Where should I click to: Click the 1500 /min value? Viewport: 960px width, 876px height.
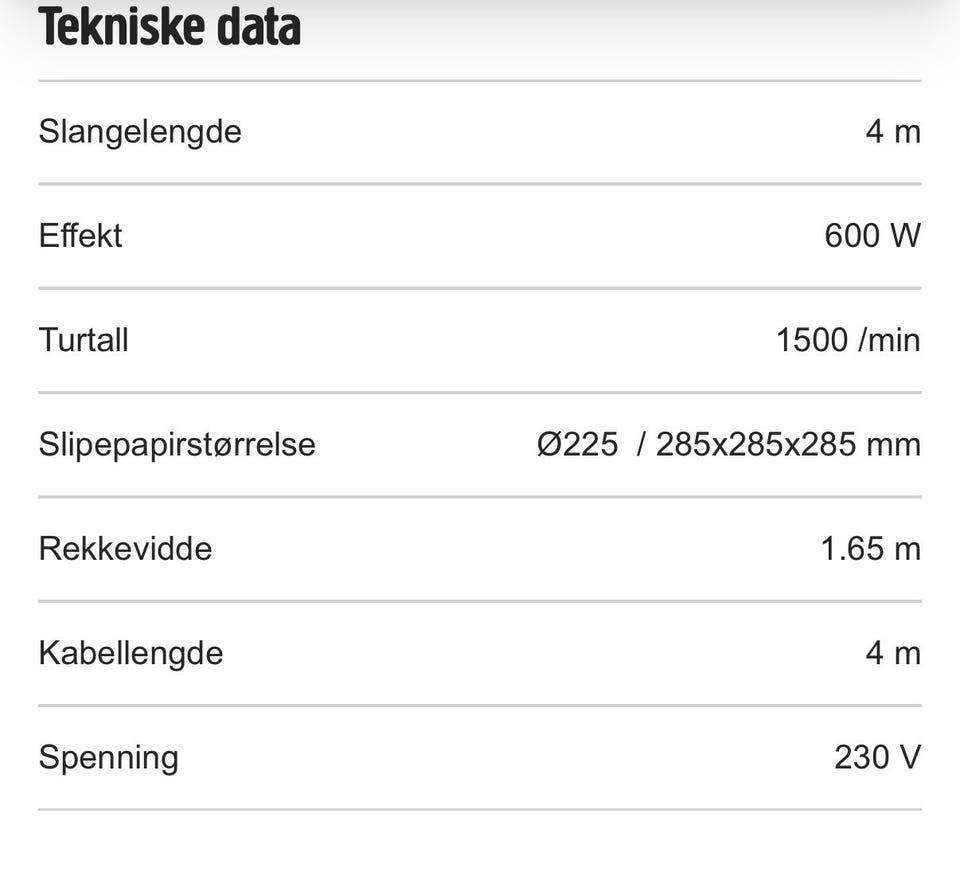click(849, 340)
